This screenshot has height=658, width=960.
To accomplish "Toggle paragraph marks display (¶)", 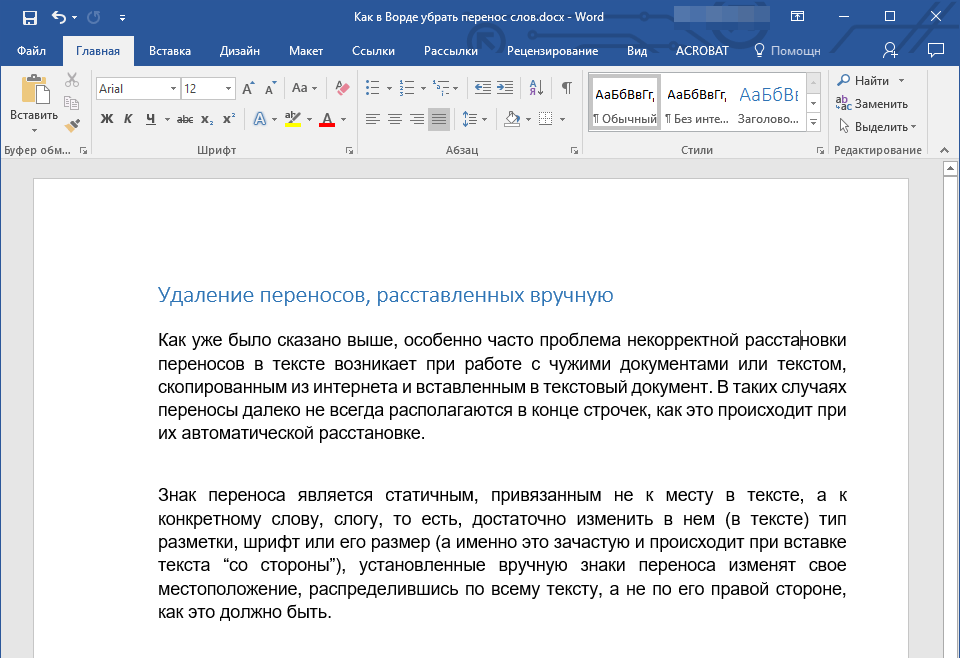I will coord(566,88).
